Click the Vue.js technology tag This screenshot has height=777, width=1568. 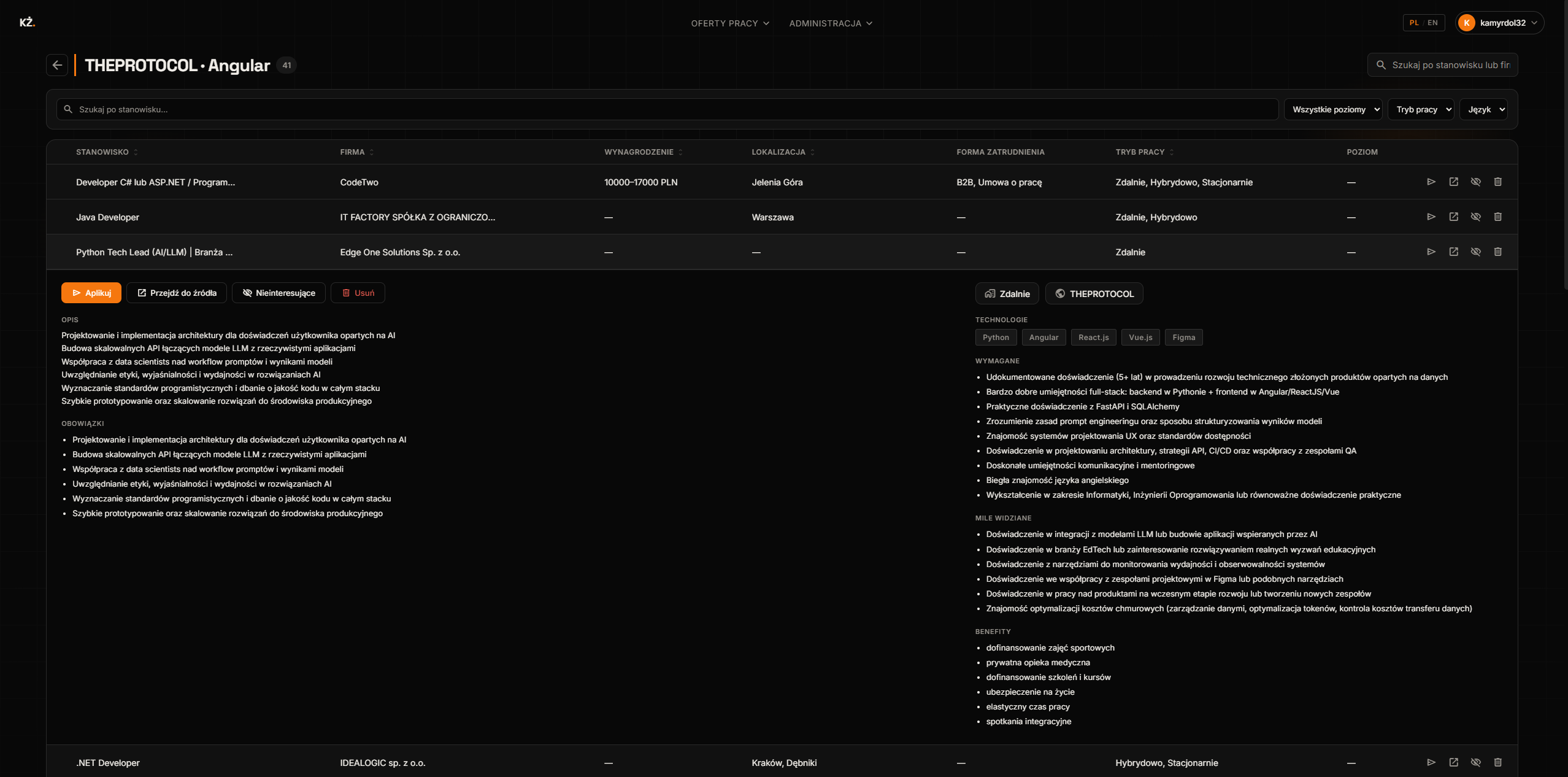coord(1140,337)
